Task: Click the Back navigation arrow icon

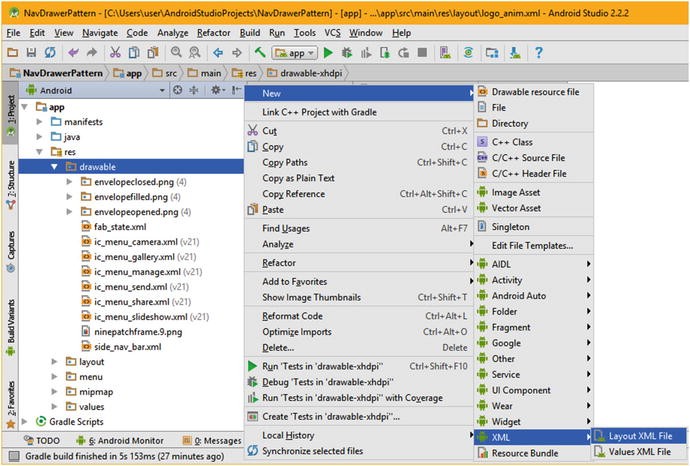Action: [x=217, y=53]
